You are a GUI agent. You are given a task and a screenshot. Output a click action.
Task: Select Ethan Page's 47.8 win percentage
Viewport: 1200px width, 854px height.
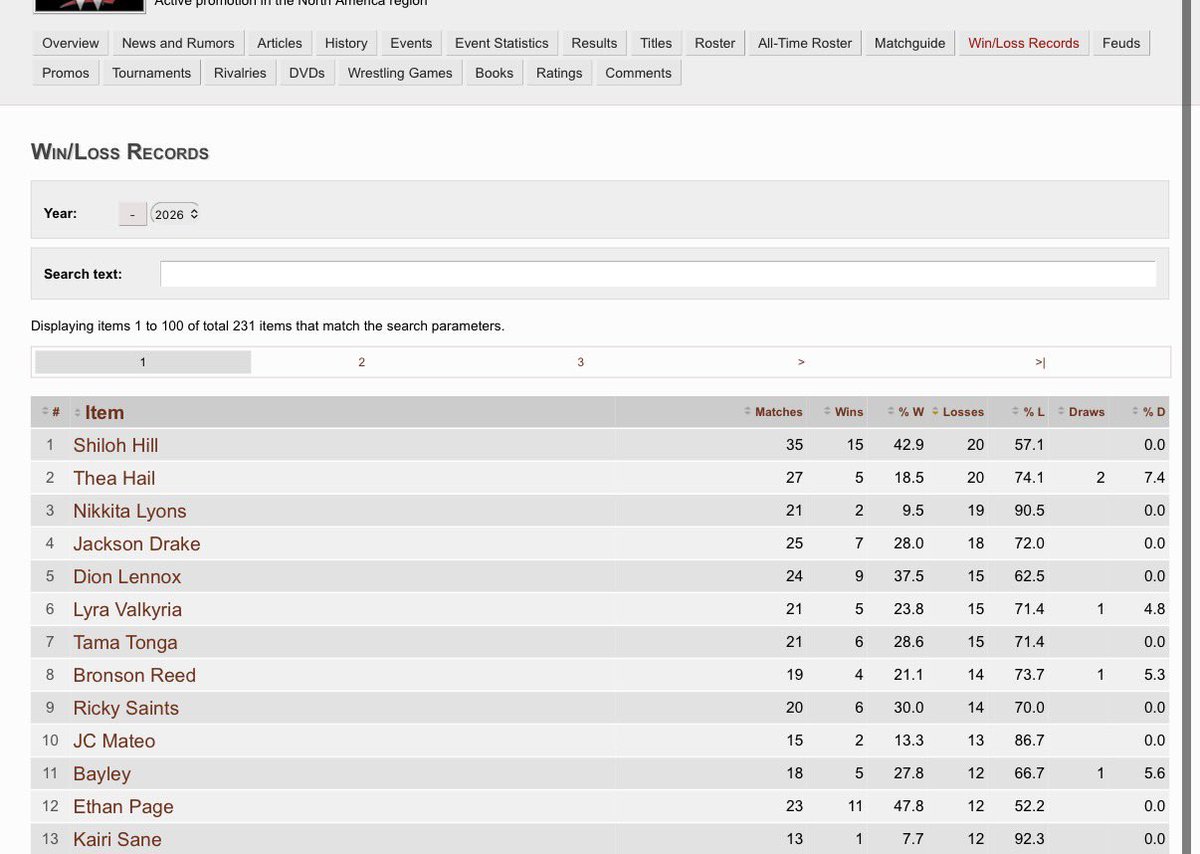(908, 807)
